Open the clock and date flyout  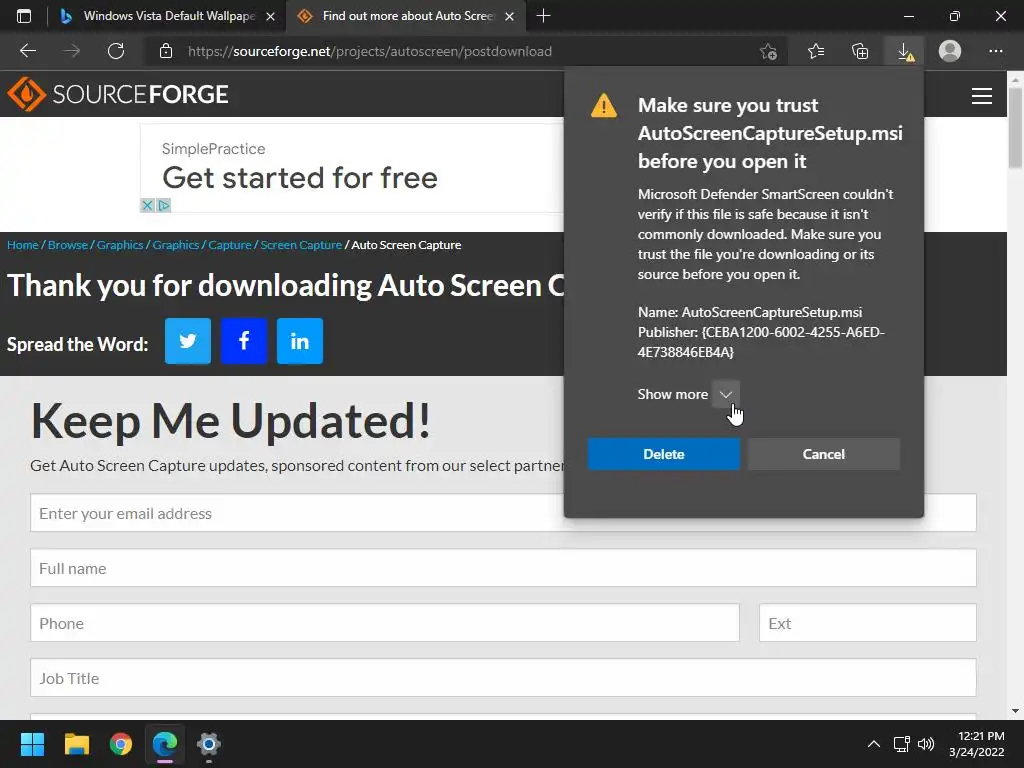pos(977,744)
